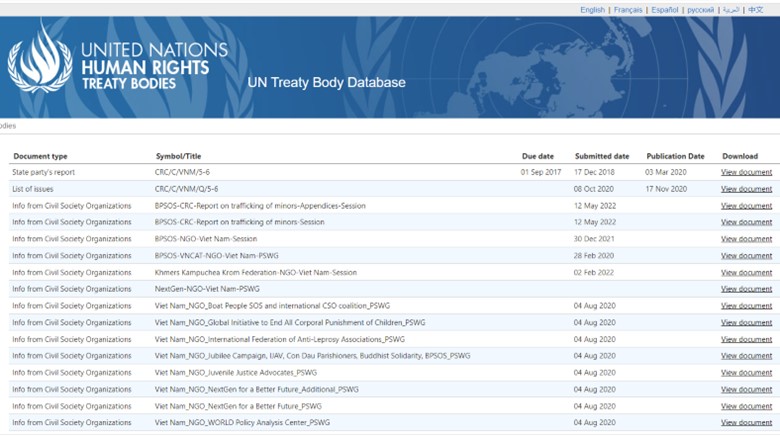
Task: Switch language to Español
Action: 665,10
